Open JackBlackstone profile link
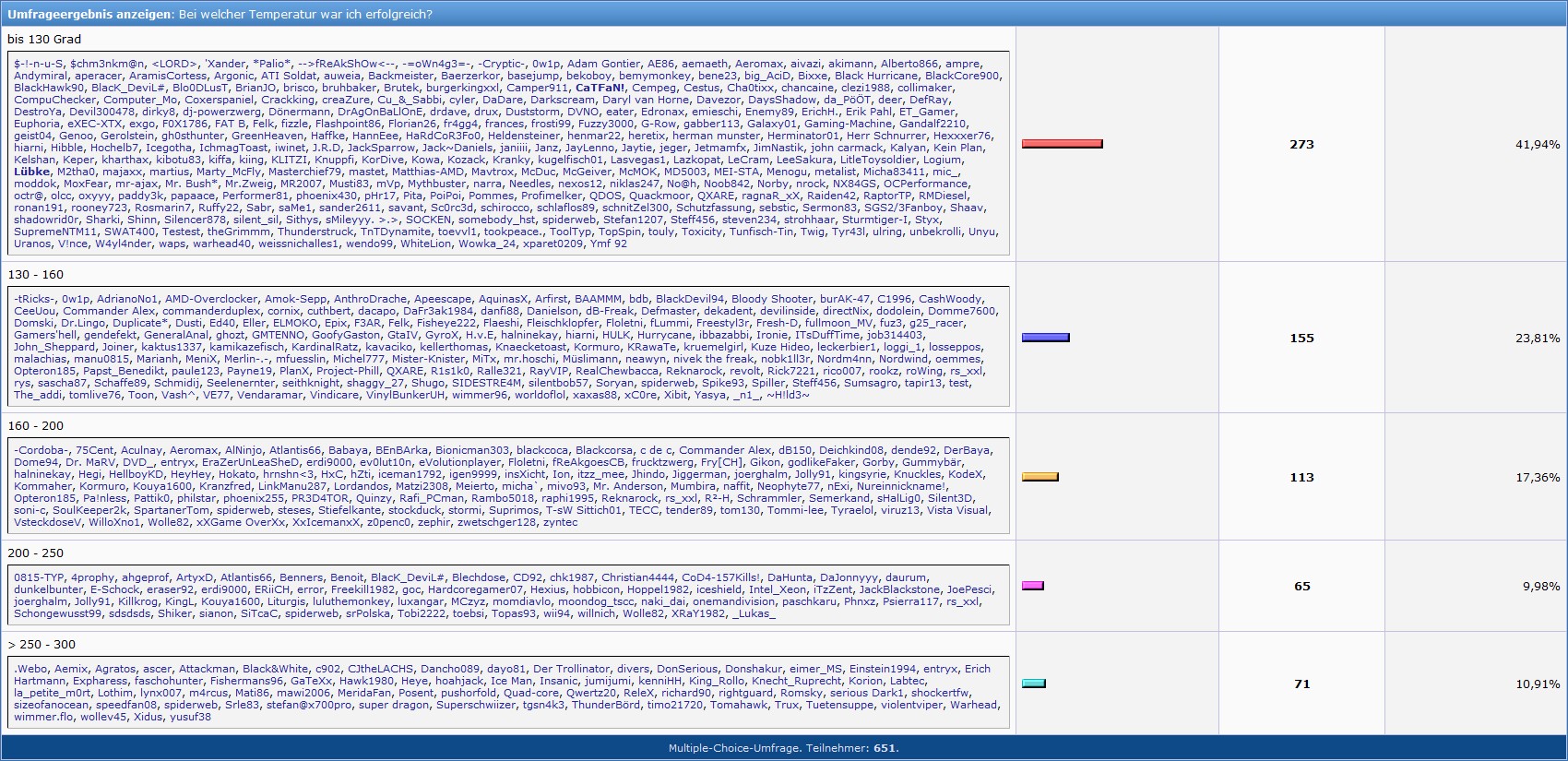Screen dimensions: 1568x761 click(x=899, y=590)
